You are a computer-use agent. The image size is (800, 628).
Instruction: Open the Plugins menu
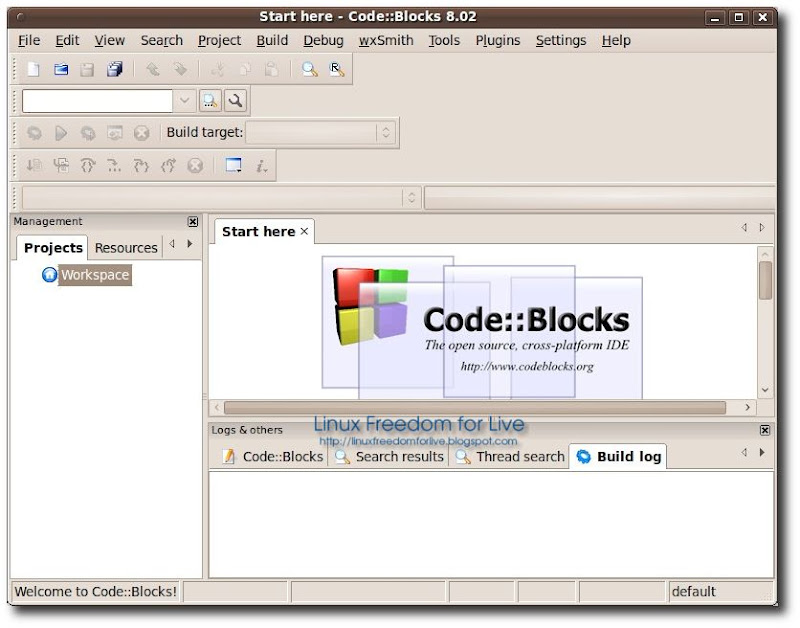click(498, 40)
